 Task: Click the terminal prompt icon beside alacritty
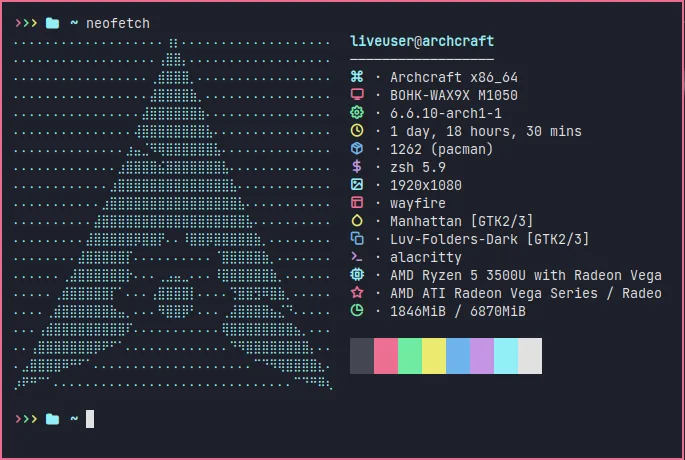[357, 257]
